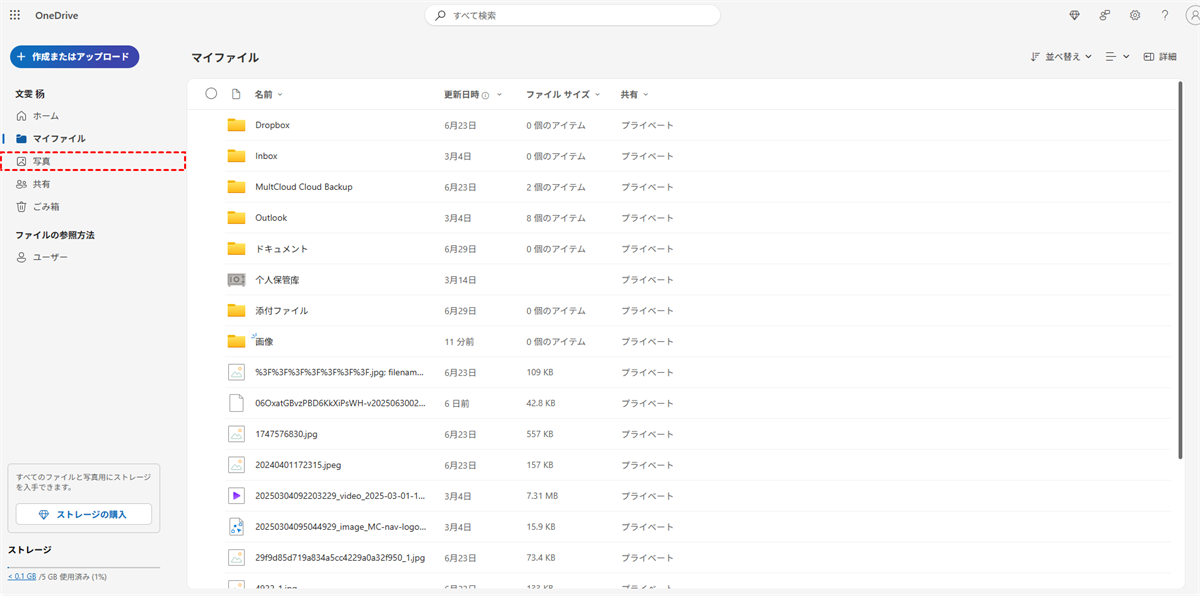This screenshot has height=596, width=1200.
Task: Open the view layout options dropdown
Action: pyautogui.click(x=1117, y=57)
